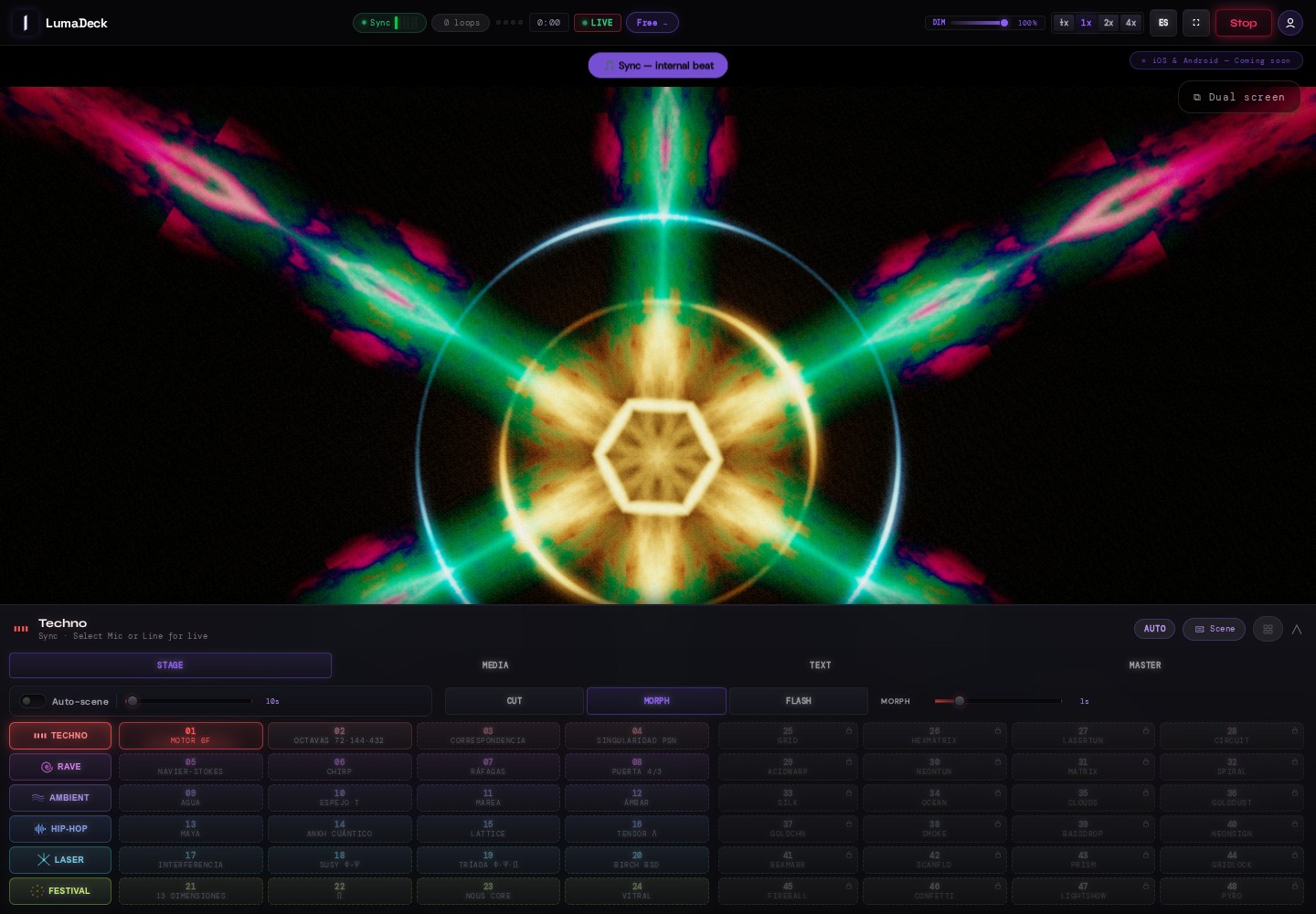The width and height of the screenshot is (1316, 914).
Task: Select the FESTIVAL genre button
Action: point(60,891)
